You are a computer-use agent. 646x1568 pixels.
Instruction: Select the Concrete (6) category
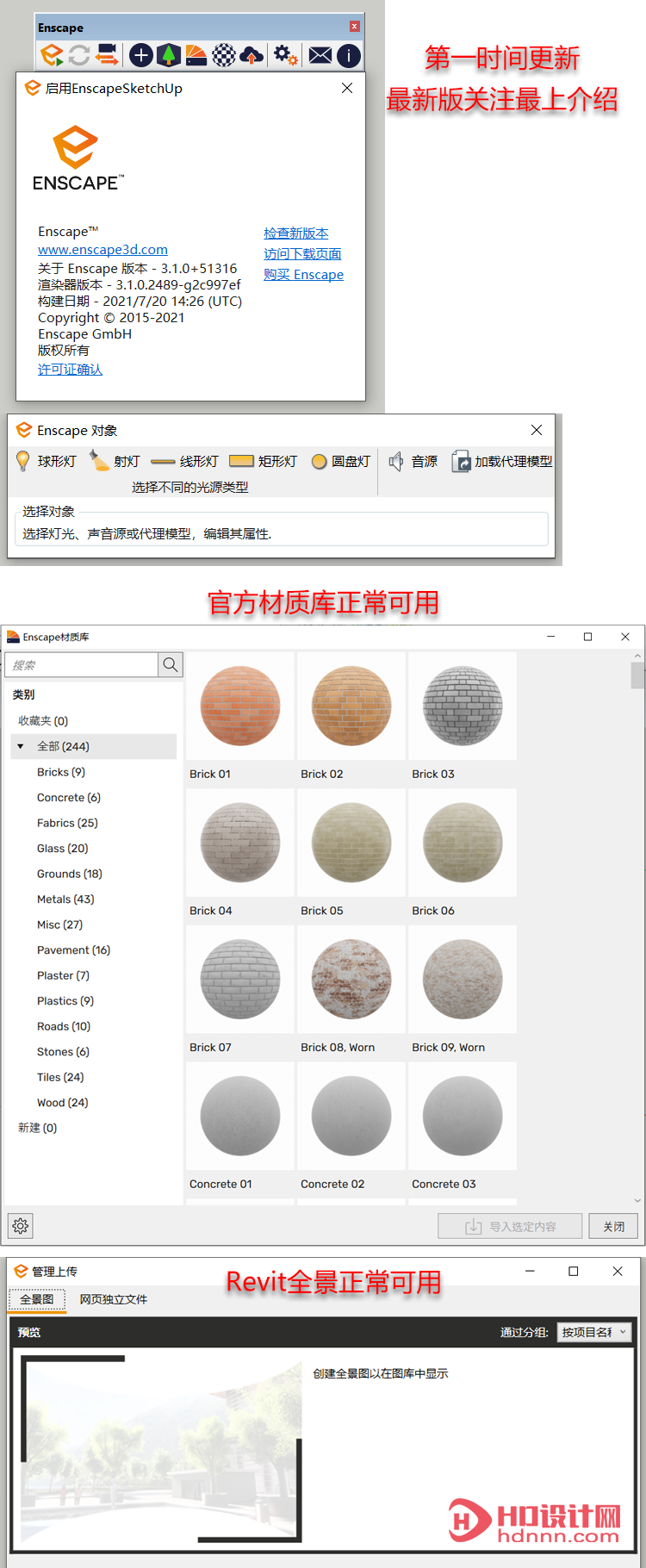click(x=69, y=798)
